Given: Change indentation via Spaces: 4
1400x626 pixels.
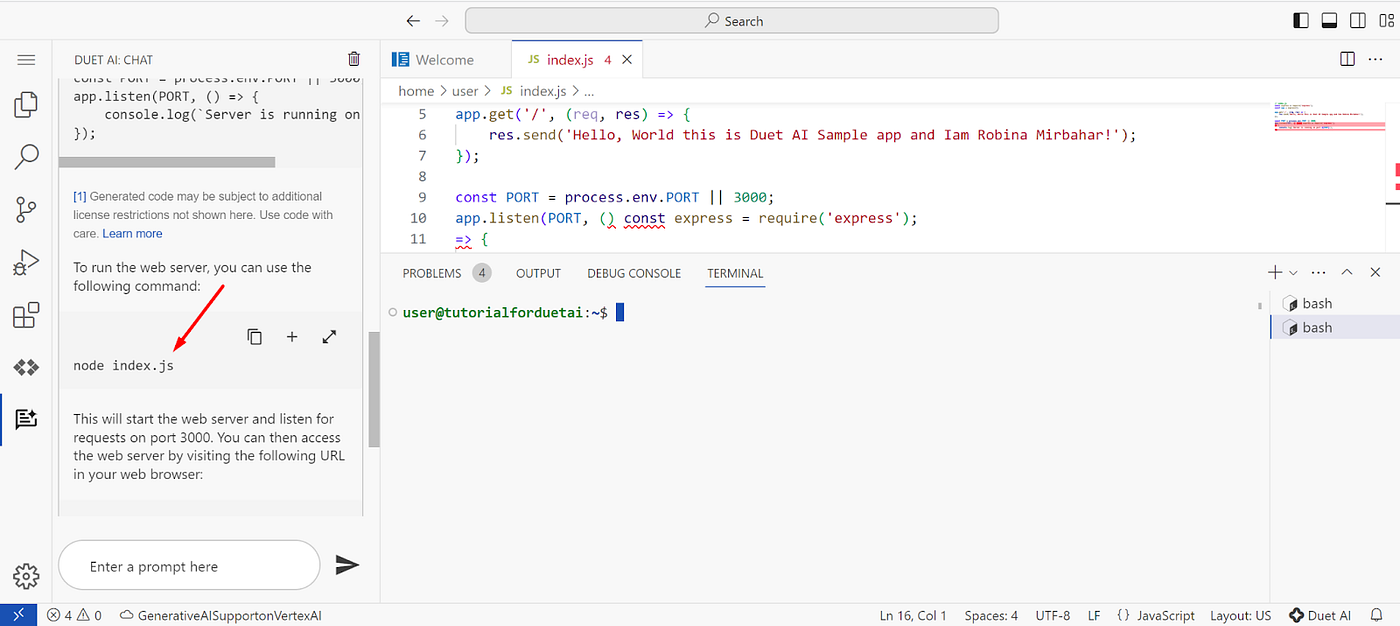Looking at the screenshot, I should pyautogui.click(x=991, y=615).
